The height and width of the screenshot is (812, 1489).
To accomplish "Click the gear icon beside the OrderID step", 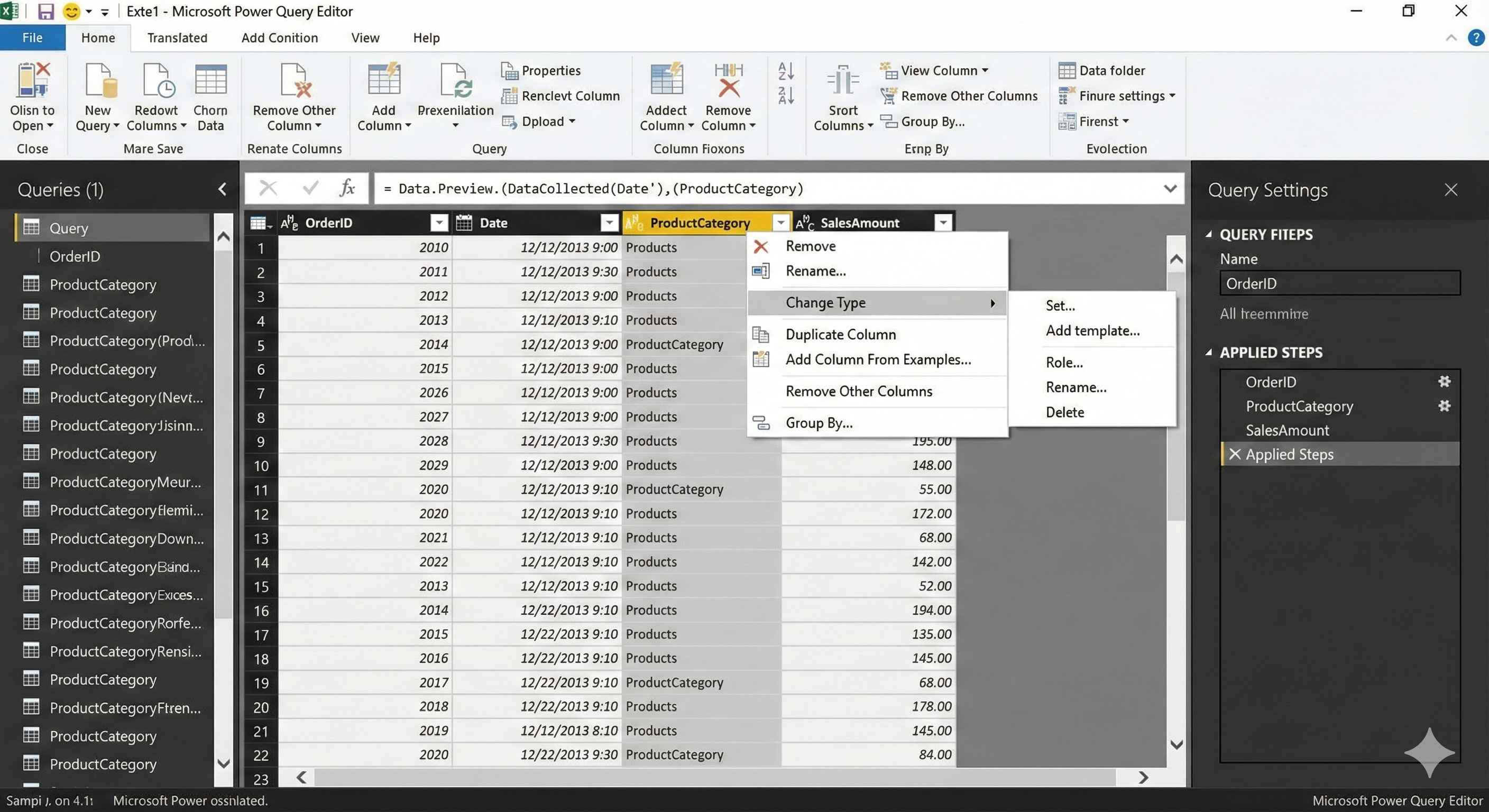I will tap(1444, 382).
